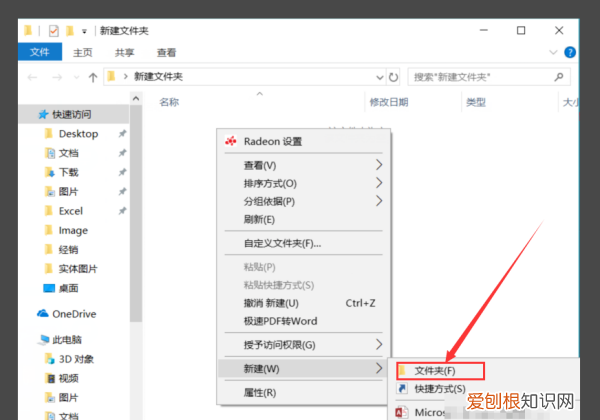Go up one folder level arrow

(93, 78)
